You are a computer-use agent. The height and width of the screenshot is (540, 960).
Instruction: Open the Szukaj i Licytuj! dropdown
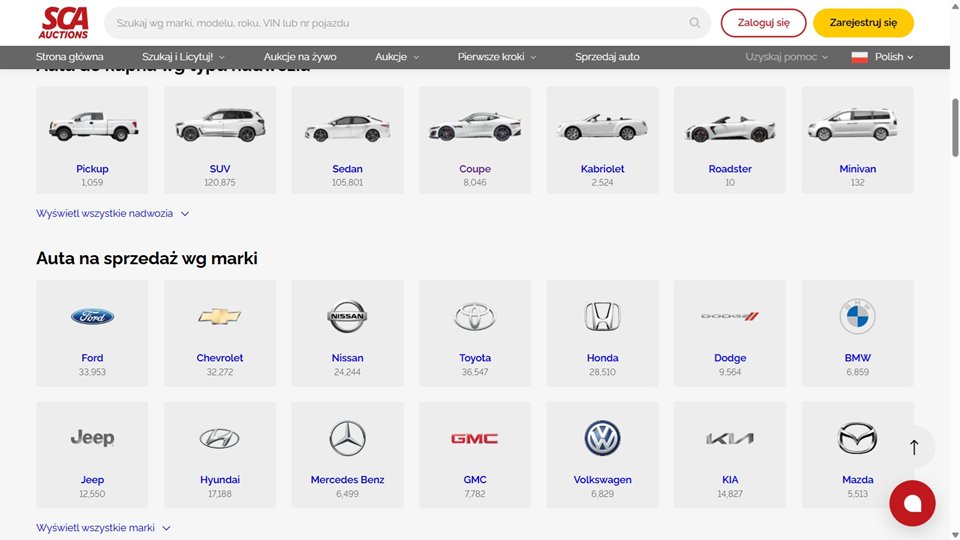[184, 57]
